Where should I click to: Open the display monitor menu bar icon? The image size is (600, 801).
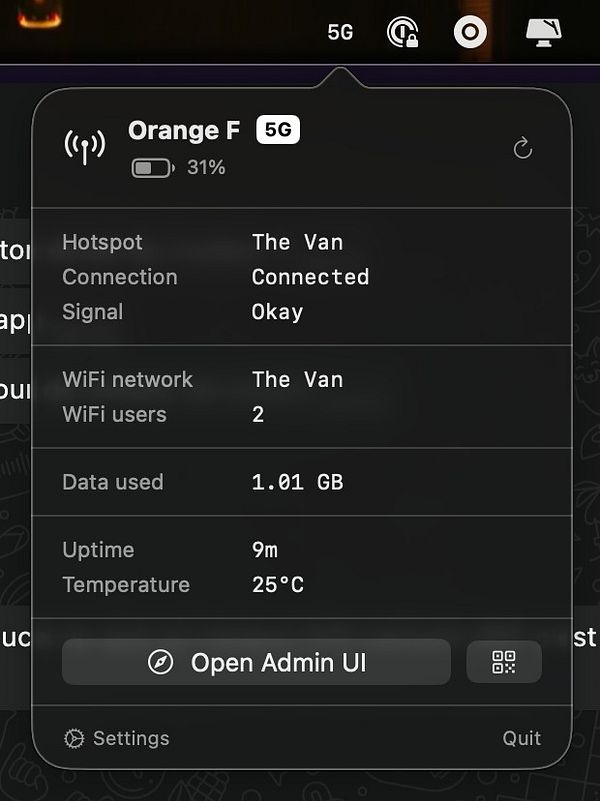point(544,32)
